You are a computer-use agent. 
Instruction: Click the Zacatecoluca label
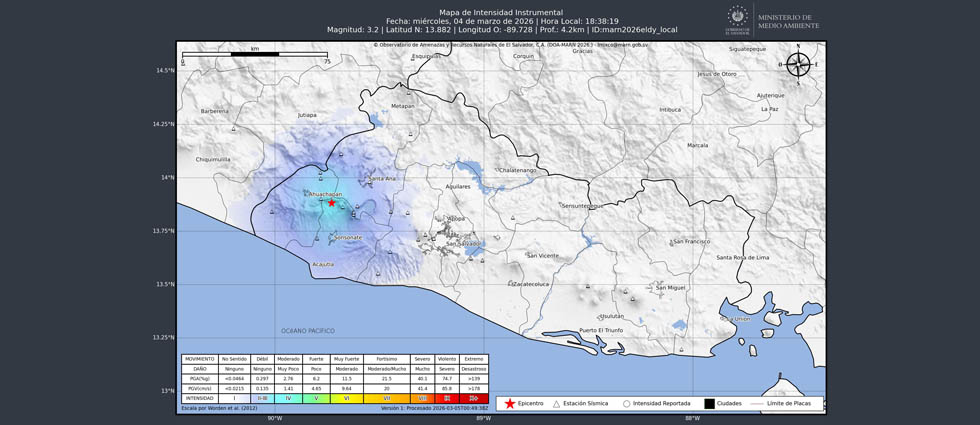point(530,284)
